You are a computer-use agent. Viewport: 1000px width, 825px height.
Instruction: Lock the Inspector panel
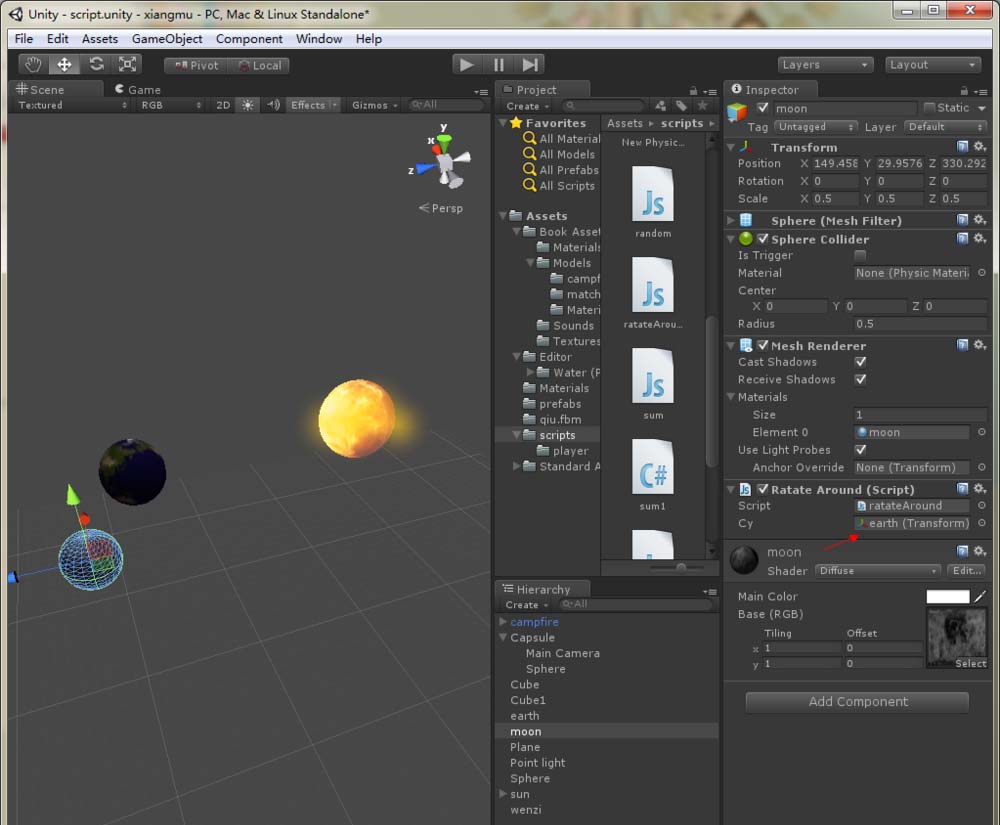(x=964, y=91)
